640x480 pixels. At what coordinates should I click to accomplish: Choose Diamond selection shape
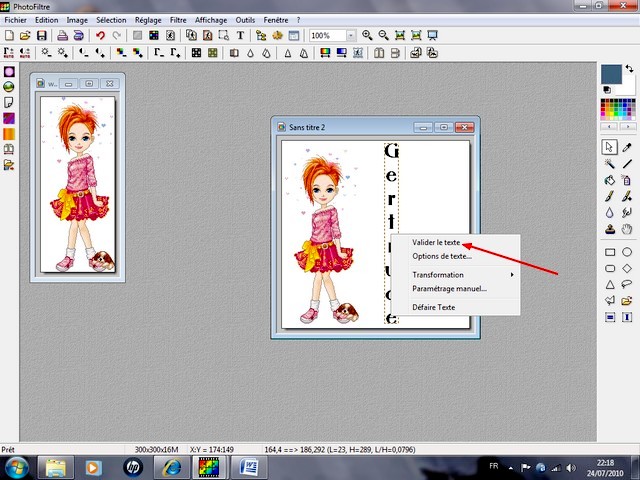coord(627,268)
